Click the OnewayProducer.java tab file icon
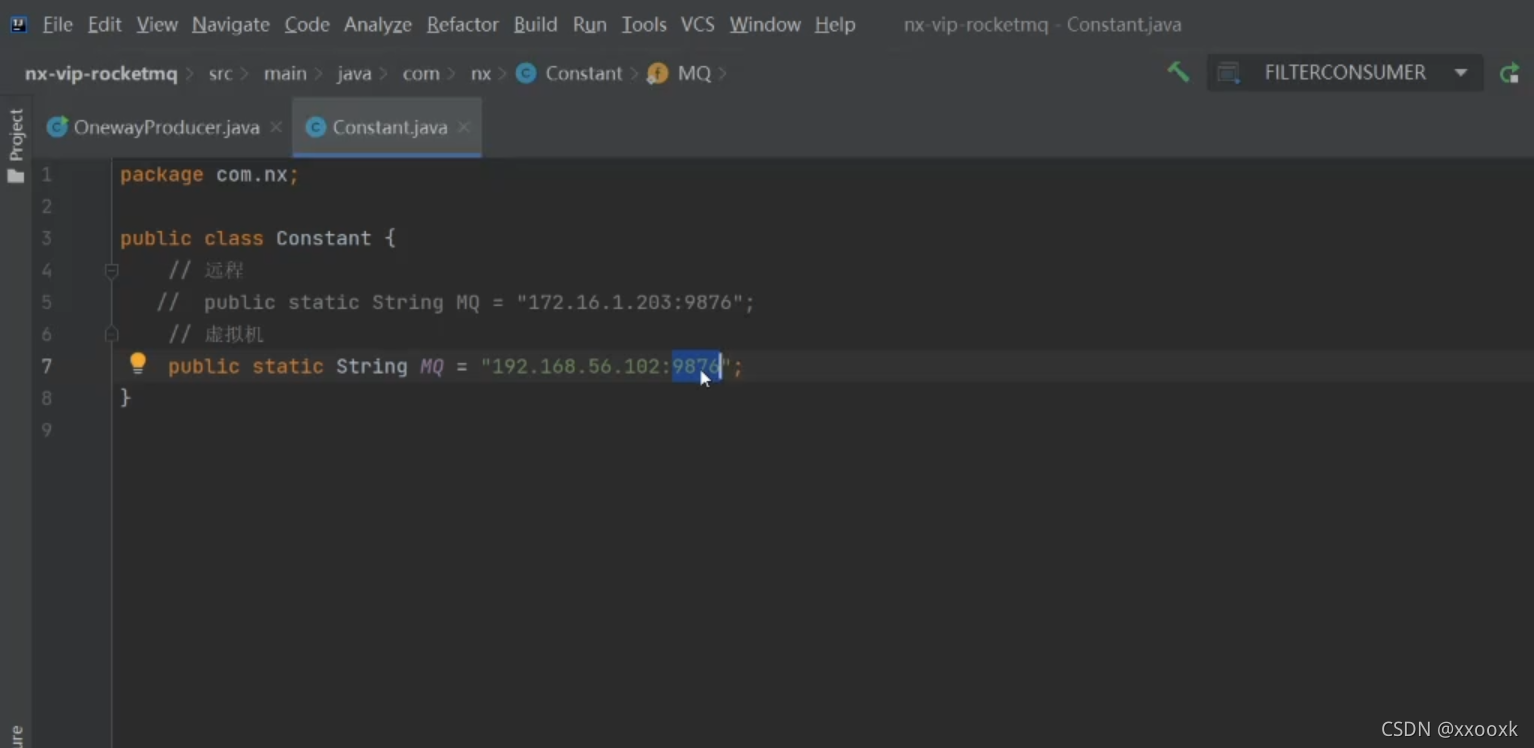Image resolution: width=1534 pixels, height=748 pixels. [x=57, y=127]
